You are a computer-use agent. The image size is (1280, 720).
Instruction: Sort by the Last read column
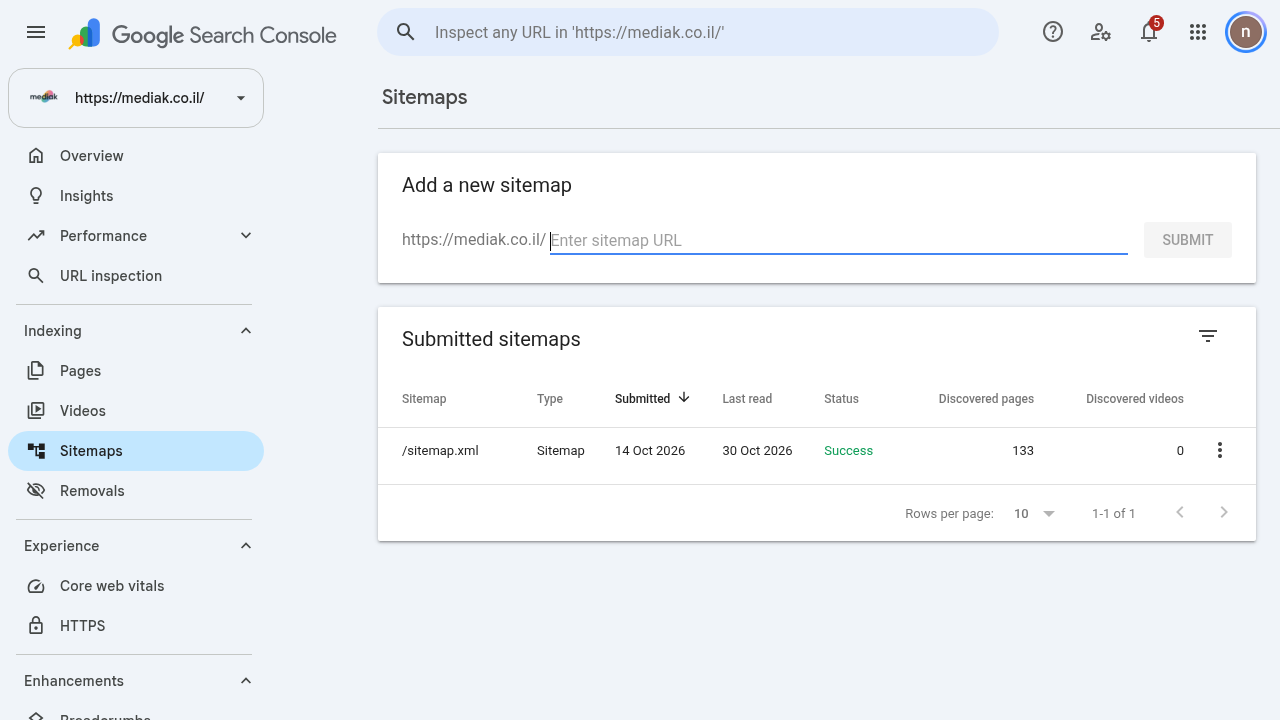pyautogui.click(x=747, y=399)
